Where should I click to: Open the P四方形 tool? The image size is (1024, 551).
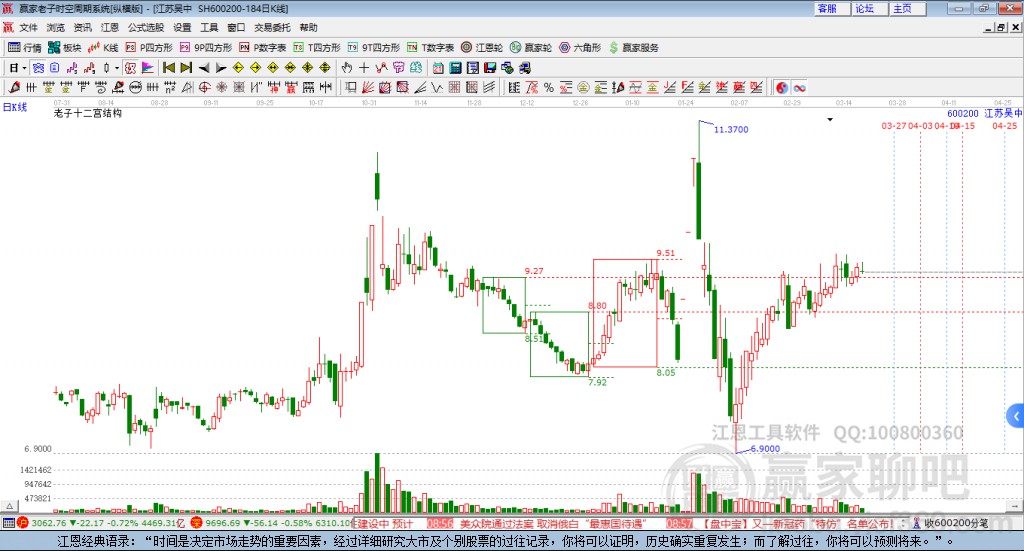(149, 48)
